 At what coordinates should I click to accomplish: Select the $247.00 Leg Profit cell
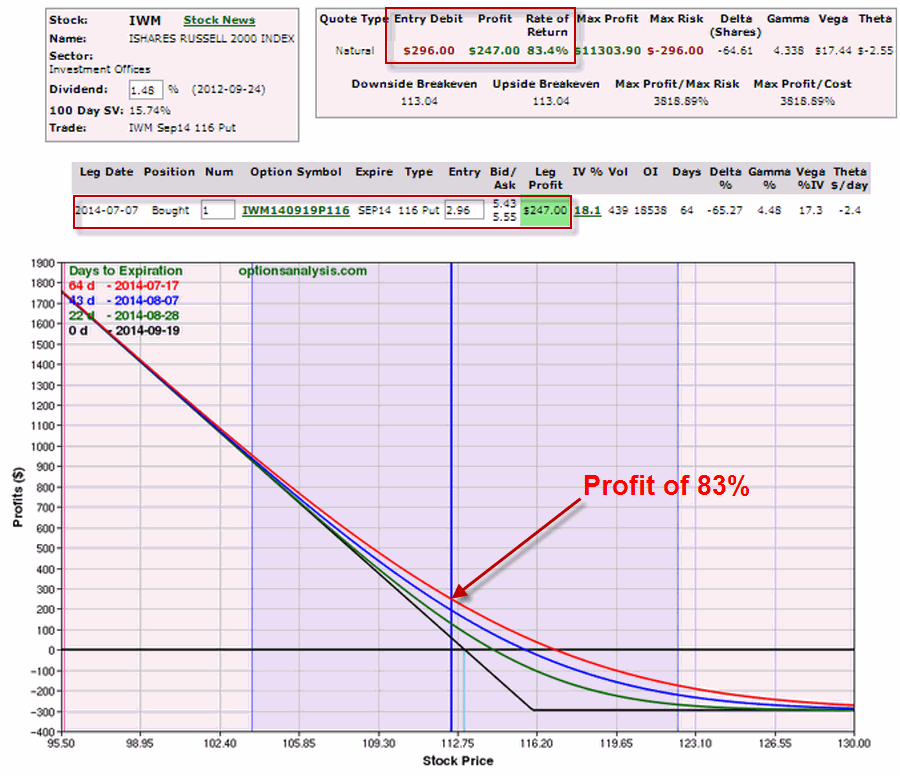coord(545,211)
